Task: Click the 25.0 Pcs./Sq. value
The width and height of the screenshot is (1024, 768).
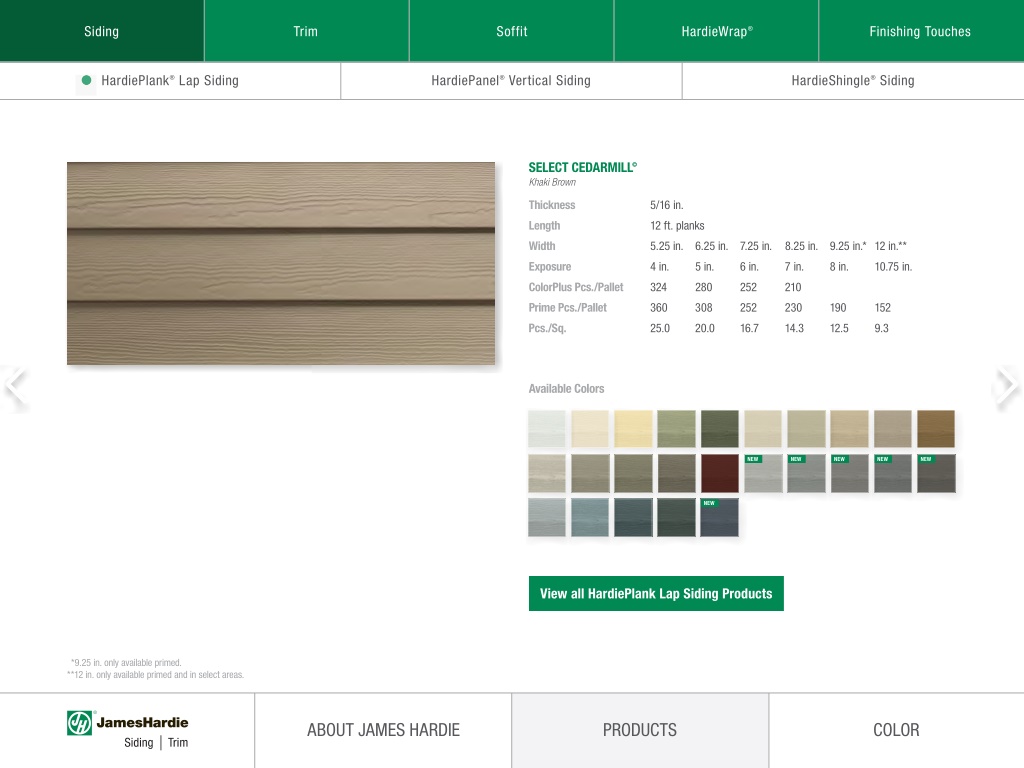Action: pos(660,328)
